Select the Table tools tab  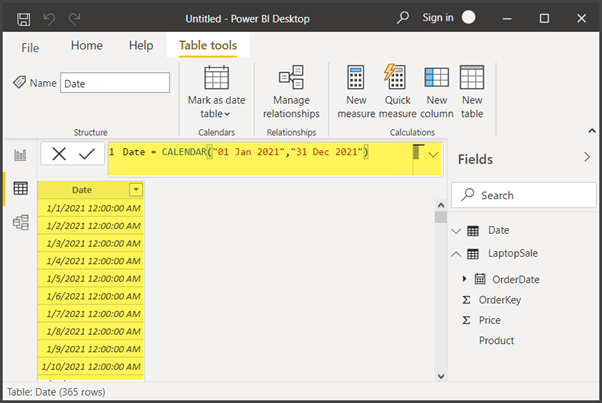click(x=208, y=45)
